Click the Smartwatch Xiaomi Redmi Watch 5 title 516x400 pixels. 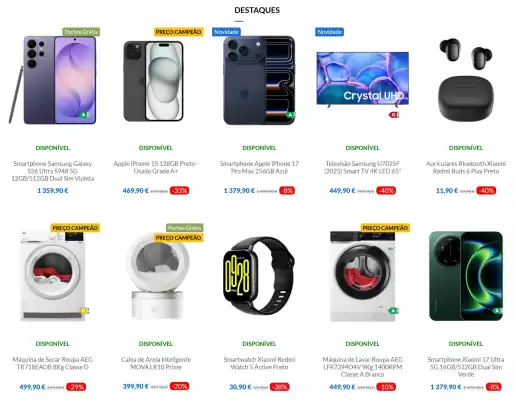click(x=259, y=363)
